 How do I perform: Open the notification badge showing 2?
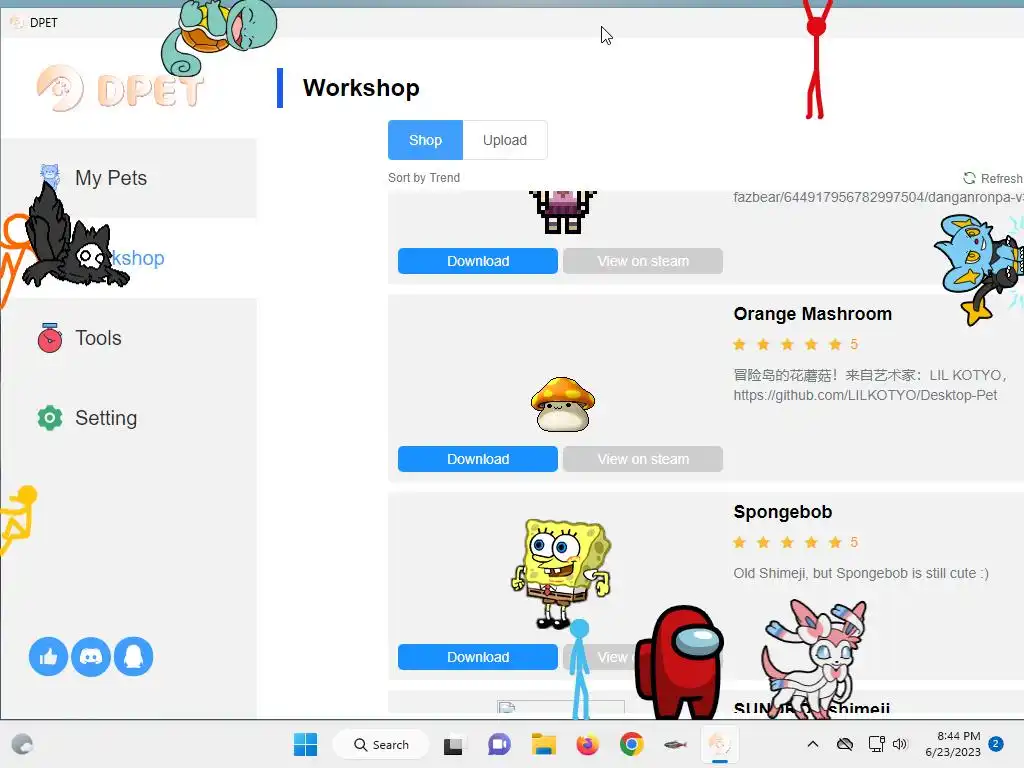tap(996, 744)
